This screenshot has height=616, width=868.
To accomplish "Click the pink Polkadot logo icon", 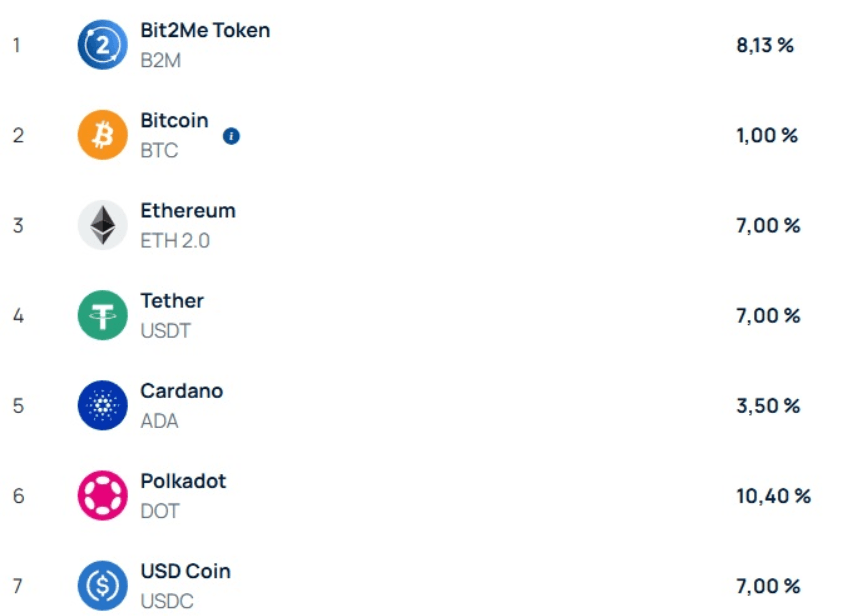I will coord(102,495).
